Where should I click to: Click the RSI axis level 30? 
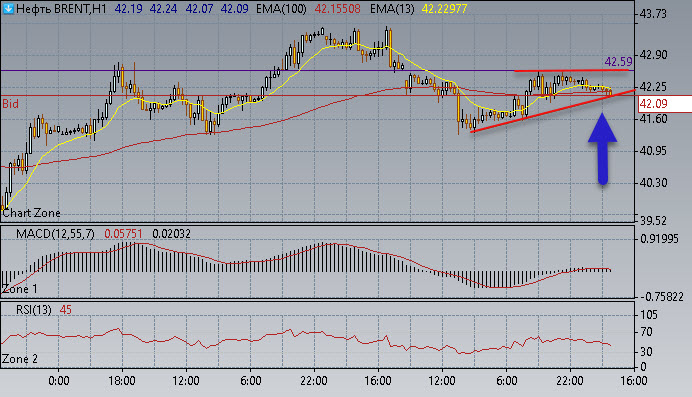pos(647,352)
